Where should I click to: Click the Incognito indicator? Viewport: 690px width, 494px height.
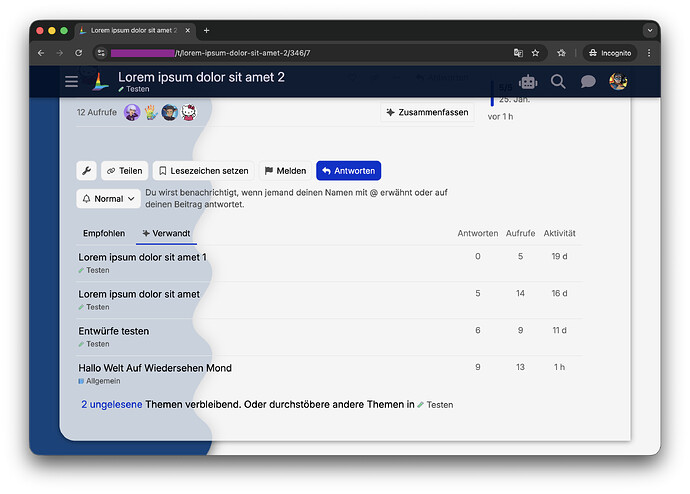click(610, 53)
